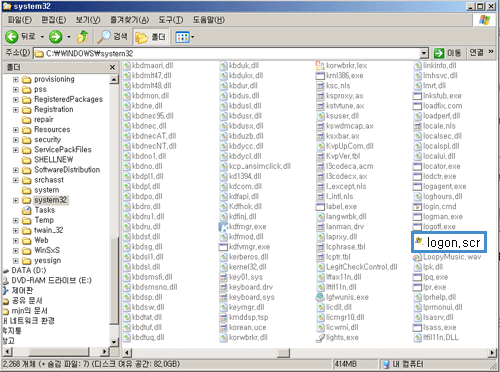
Task: Select the korwbrkr.lex file icon
Action: [320, 66]
